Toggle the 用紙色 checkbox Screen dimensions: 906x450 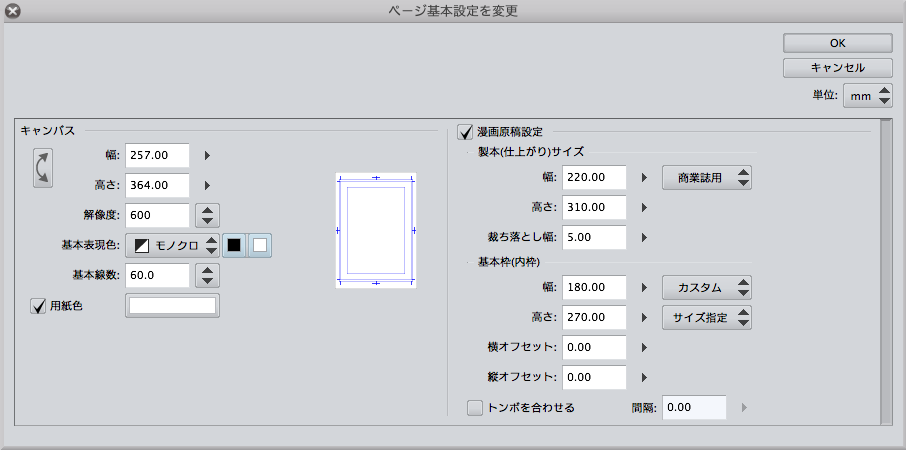pos(38,306)
